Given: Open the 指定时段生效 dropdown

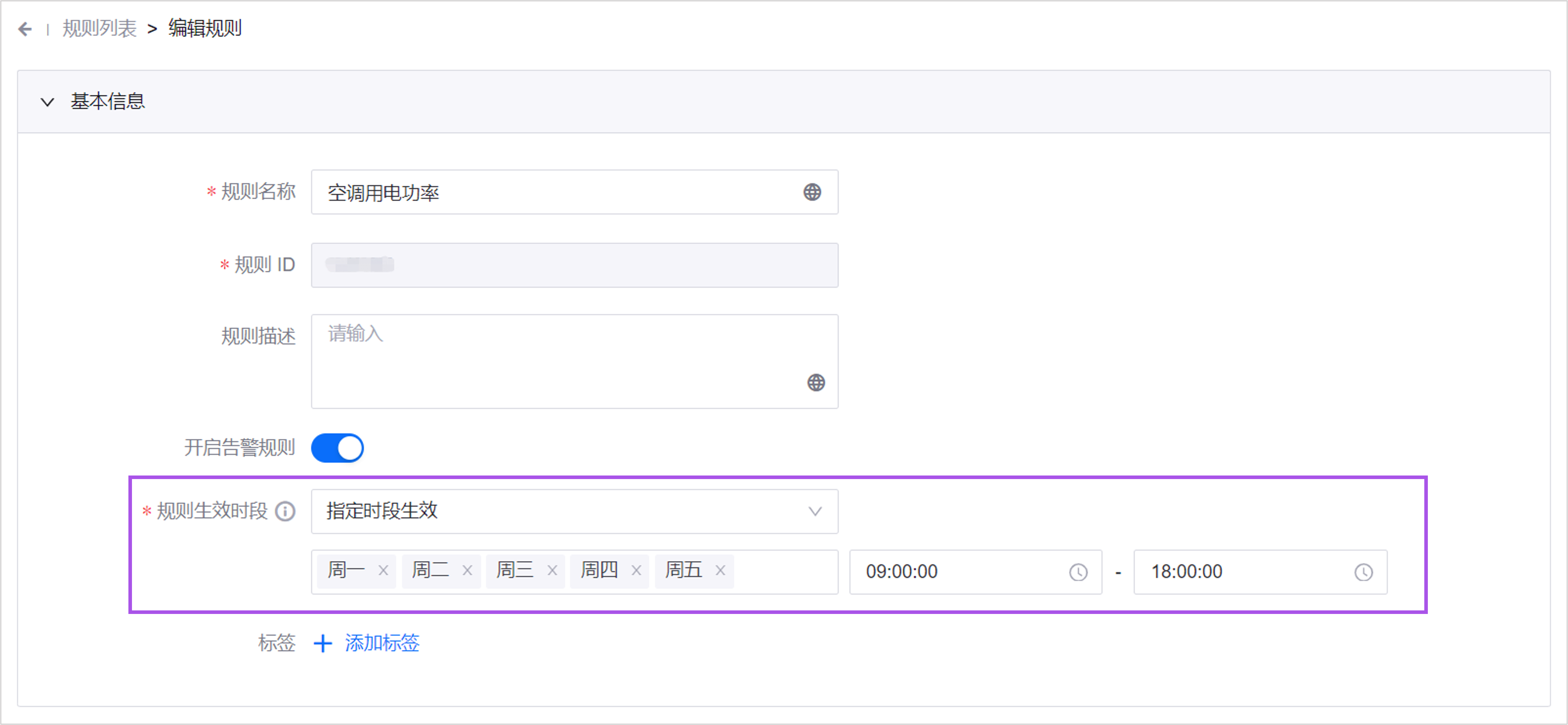Looking at the screenshot, I should tap(574, 511).
